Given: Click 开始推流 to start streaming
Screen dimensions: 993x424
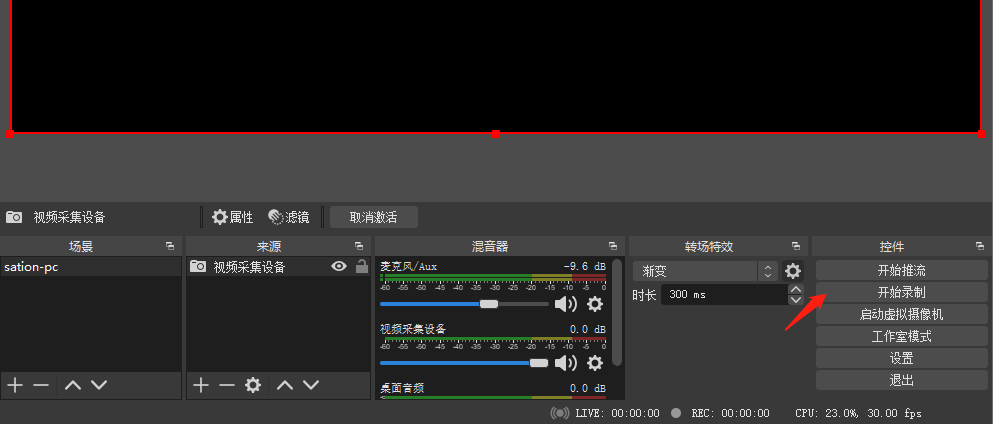Looking at the screenshot, I should (901, 271).
